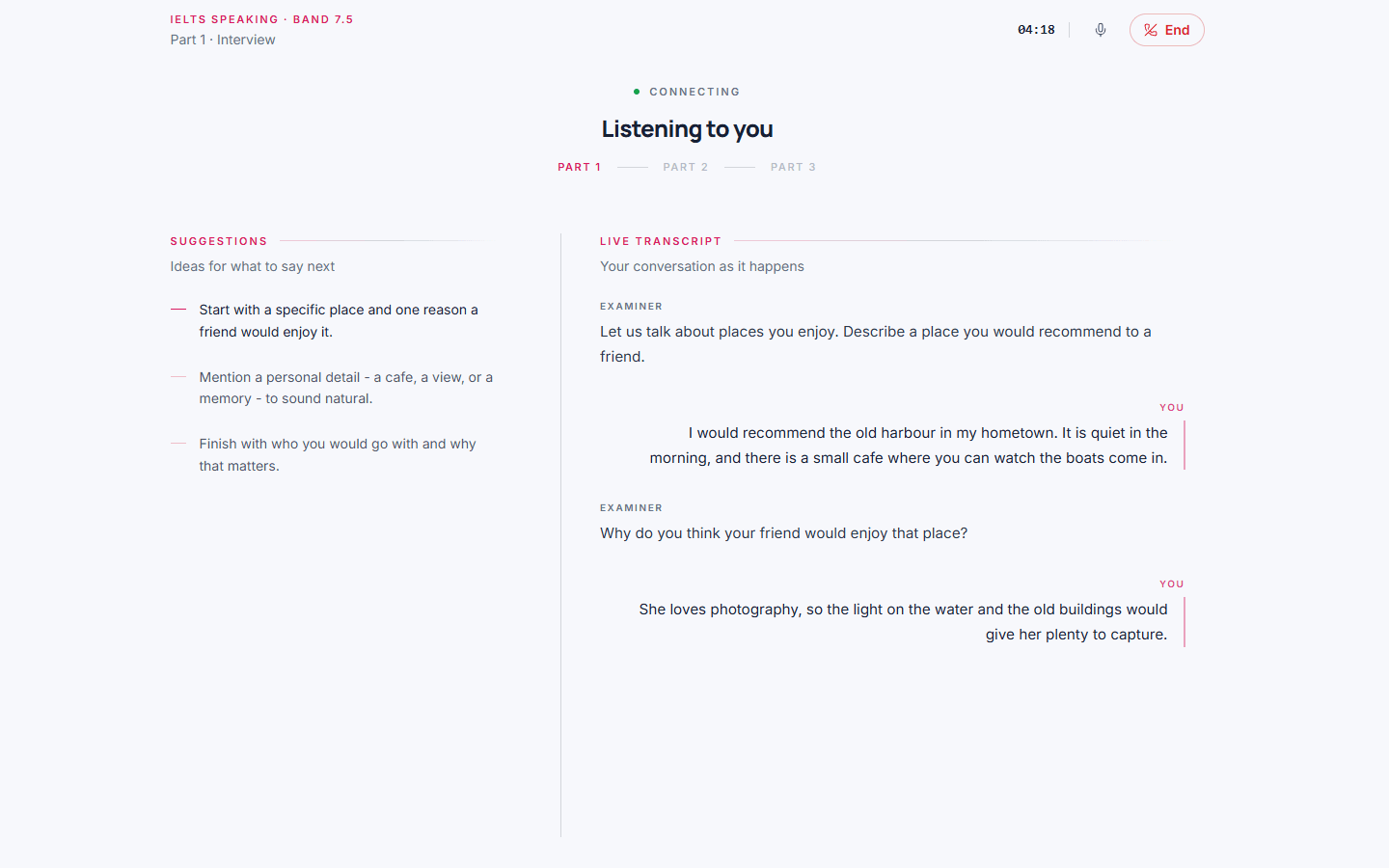Click the IELTS Speaking Band 7.5 header

point(261,19)
